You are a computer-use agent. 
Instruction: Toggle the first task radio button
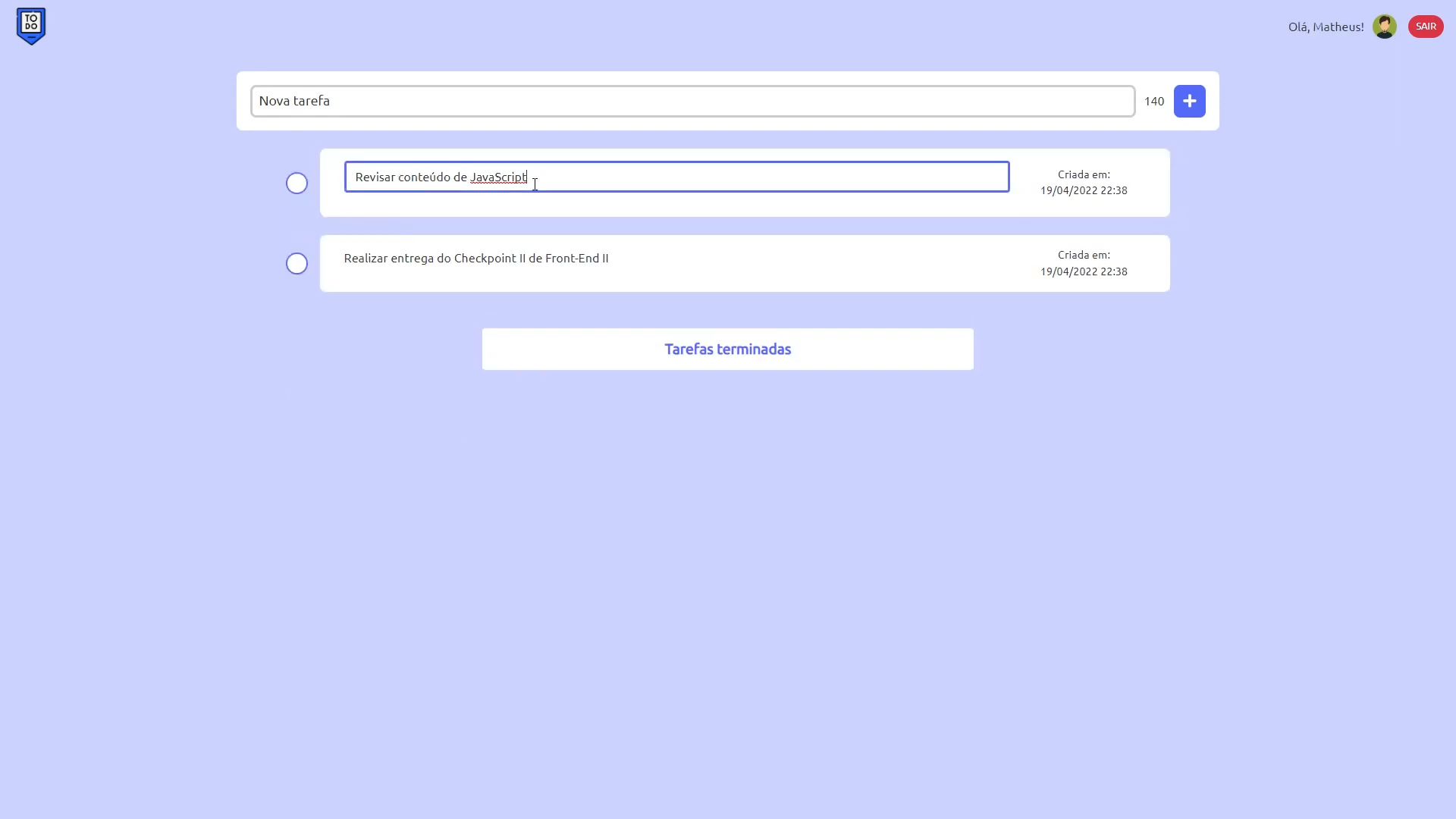(296, 183)
